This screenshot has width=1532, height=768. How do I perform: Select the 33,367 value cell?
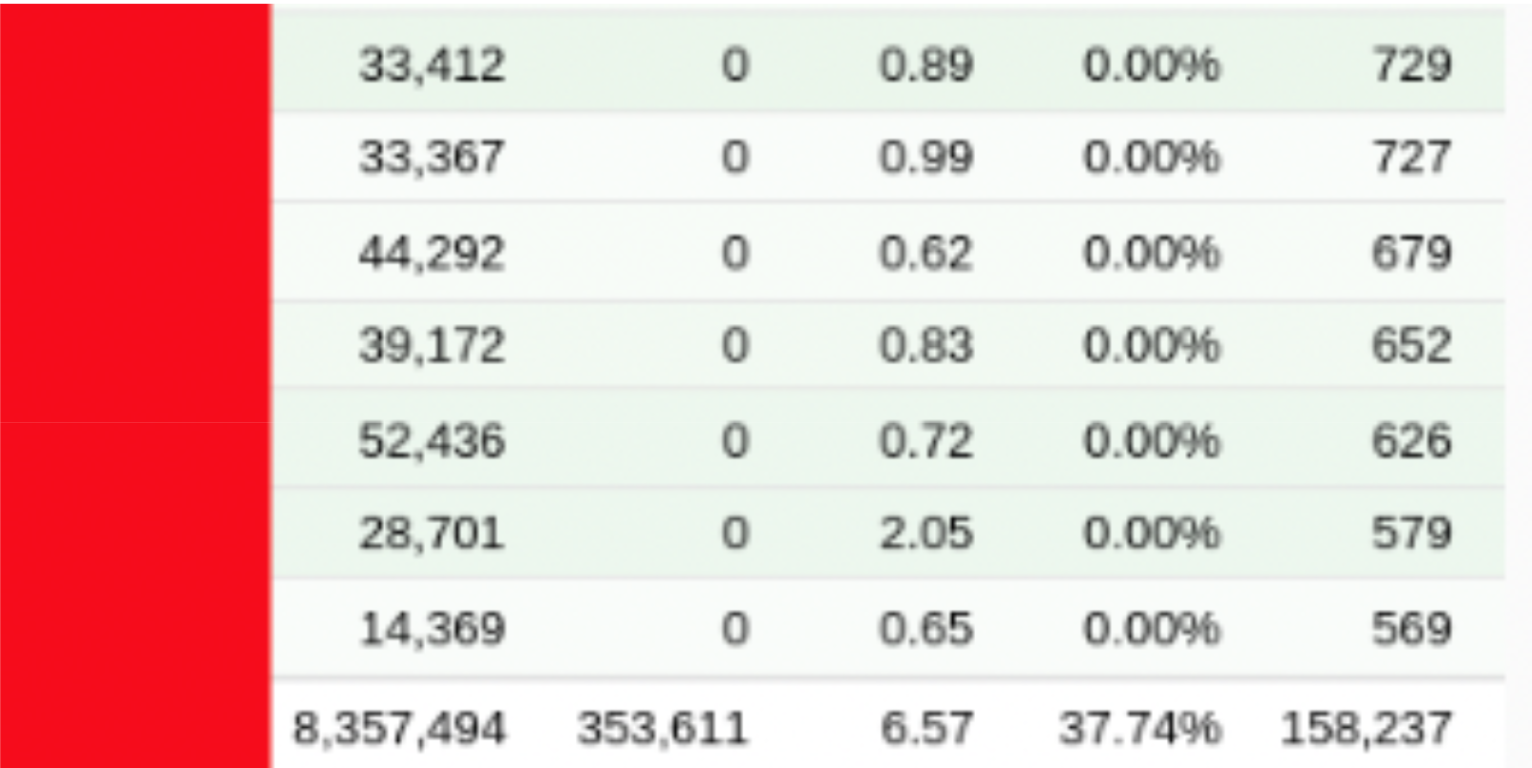pyautogui.click(x=432, y=158)
